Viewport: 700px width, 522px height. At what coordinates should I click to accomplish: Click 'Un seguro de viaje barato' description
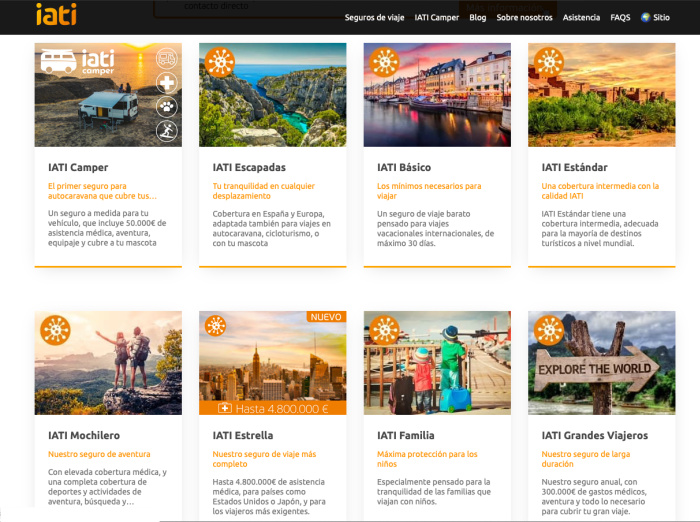click(435, 228)
